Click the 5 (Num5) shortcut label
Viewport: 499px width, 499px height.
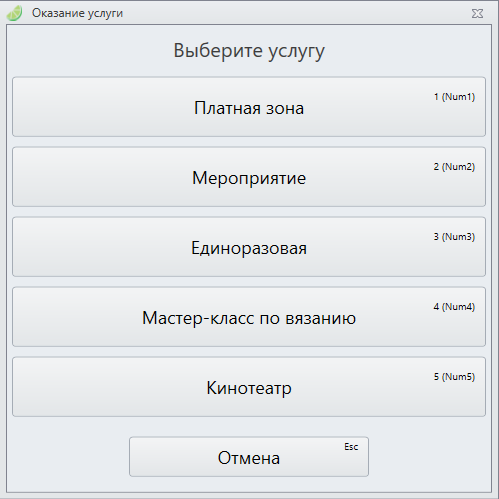click(x=454, y=377)
